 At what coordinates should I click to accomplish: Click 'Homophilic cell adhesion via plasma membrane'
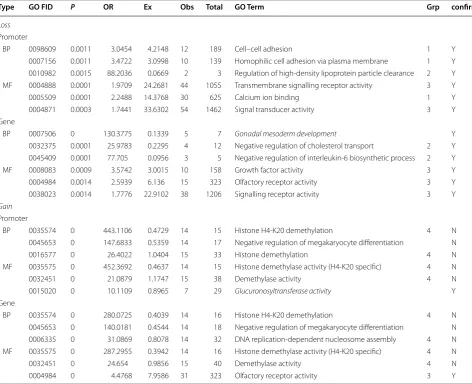click(311, 61)
